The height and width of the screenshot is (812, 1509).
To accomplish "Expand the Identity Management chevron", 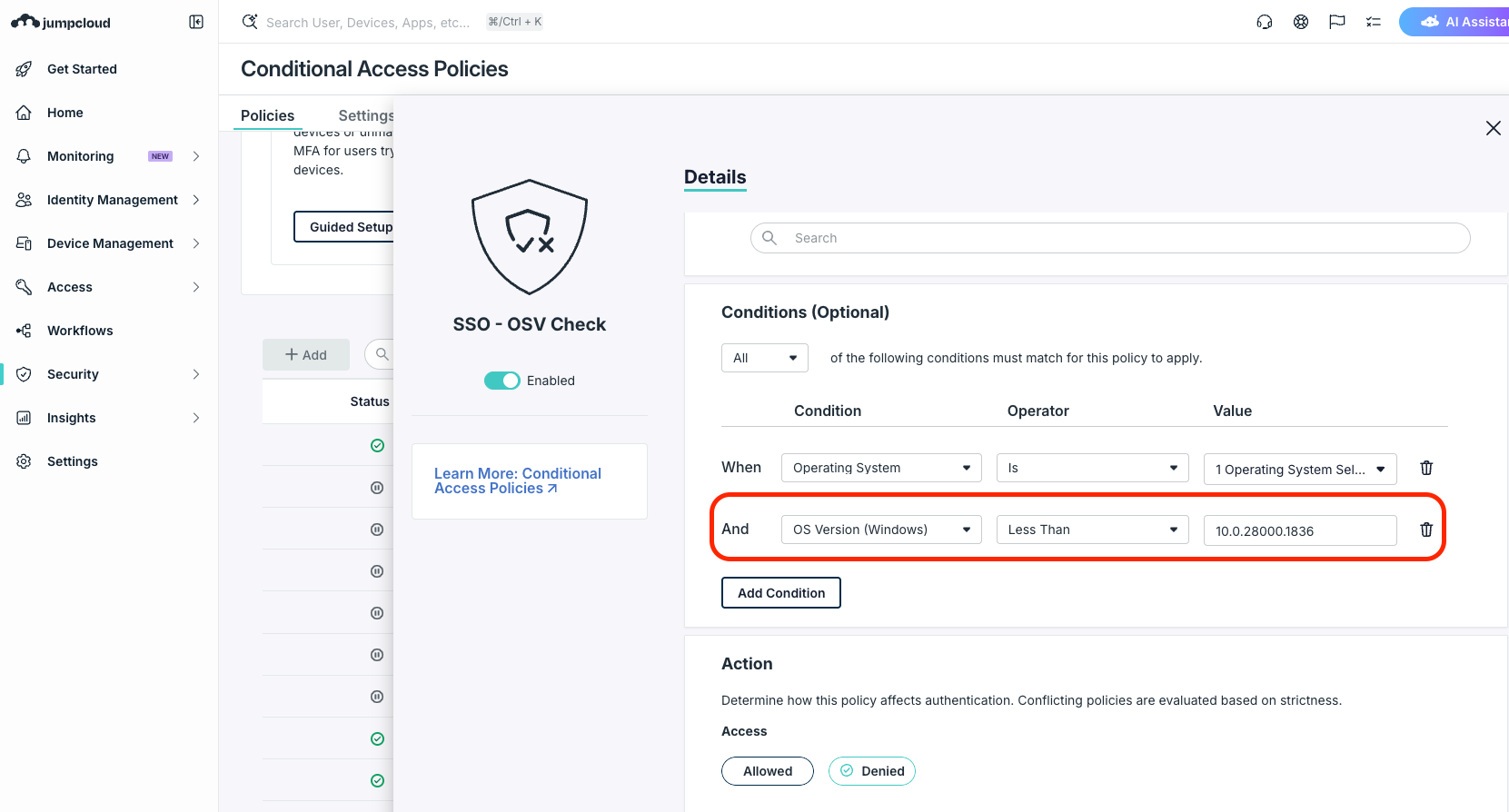I will [196, 200].
